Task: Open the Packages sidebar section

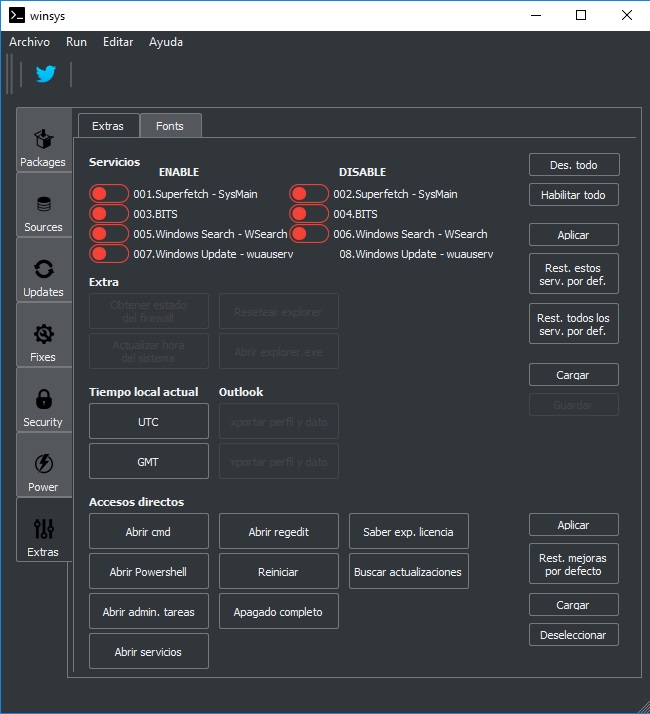Action: 43,146
